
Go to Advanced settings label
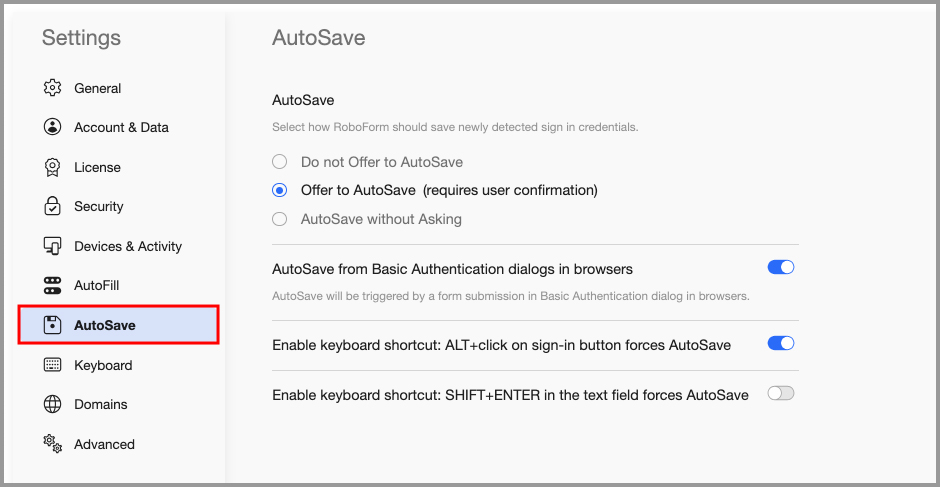click(104, 444)
